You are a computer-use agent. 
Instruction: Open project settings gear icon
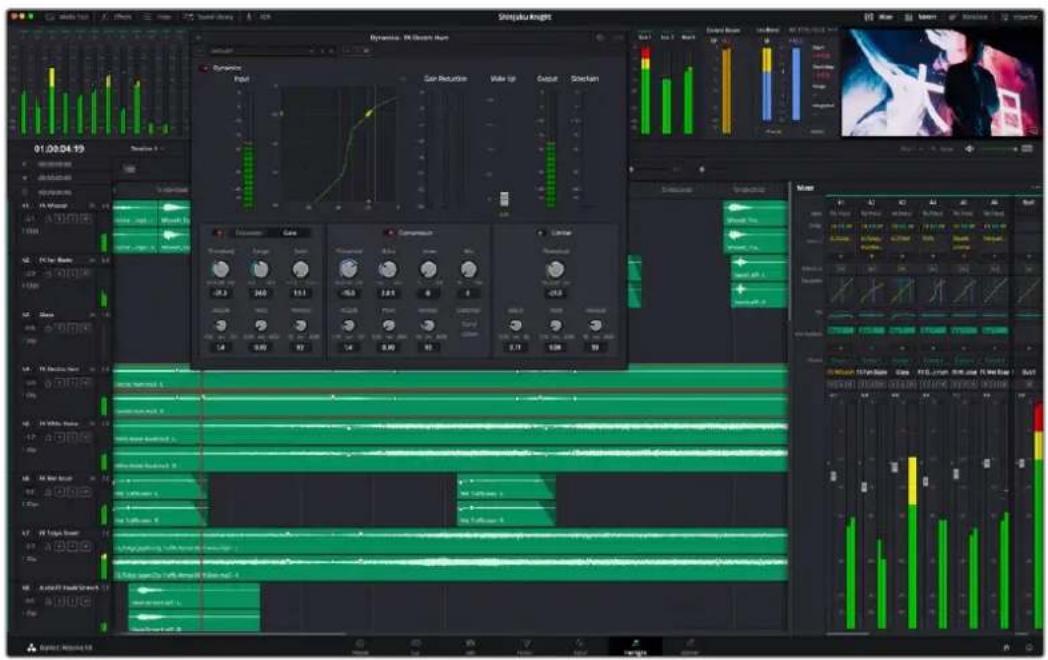[x=1030, y=647]
